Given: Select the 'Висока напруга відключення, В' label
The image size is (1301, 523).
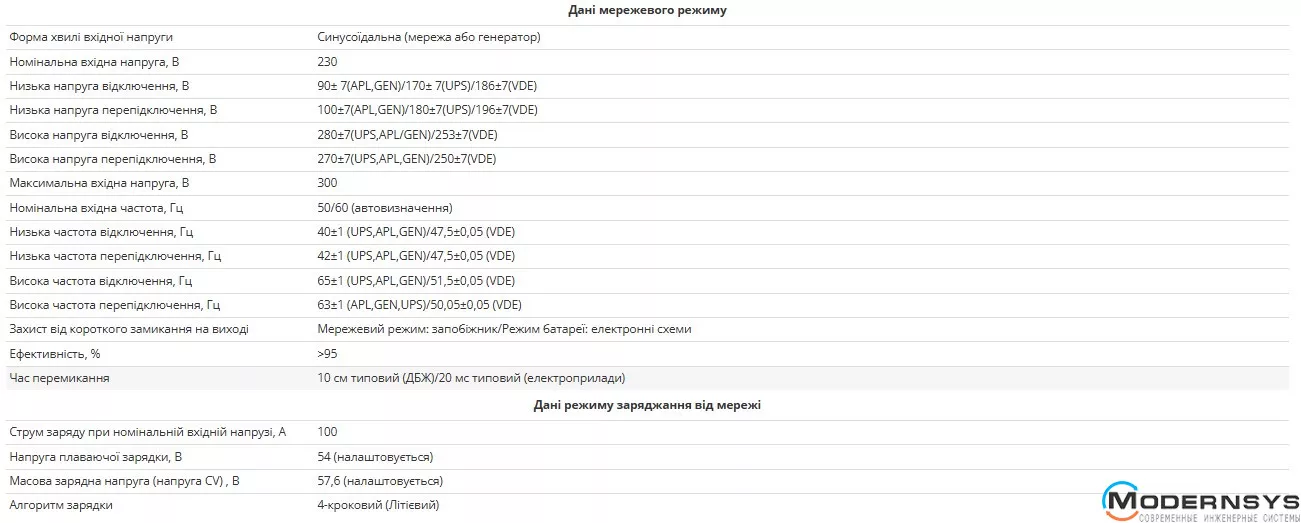Looking at the screenshot, I should [99, 134].
